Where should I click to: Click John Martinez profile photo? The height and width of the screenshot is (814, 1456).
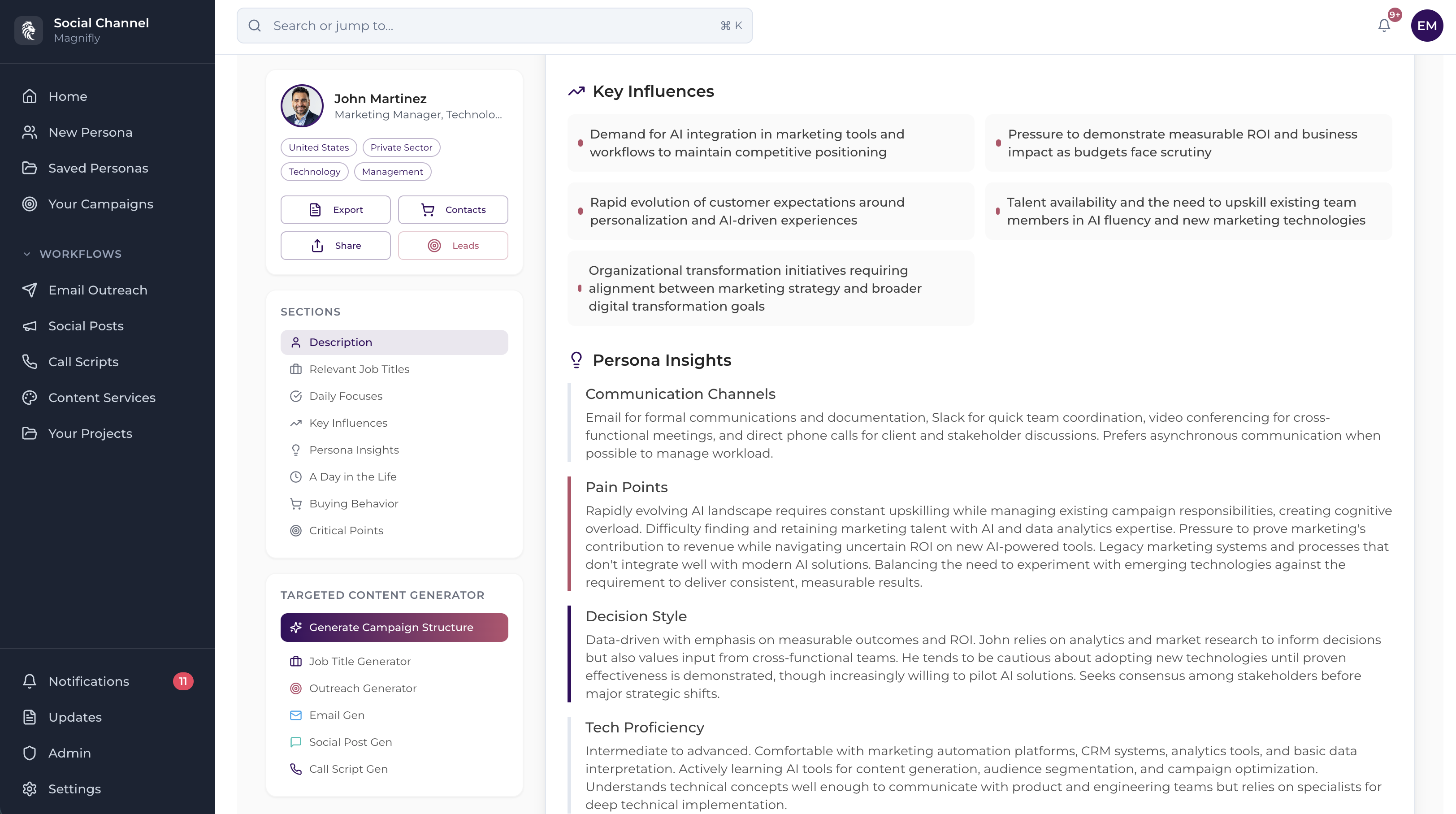(302, 106)
